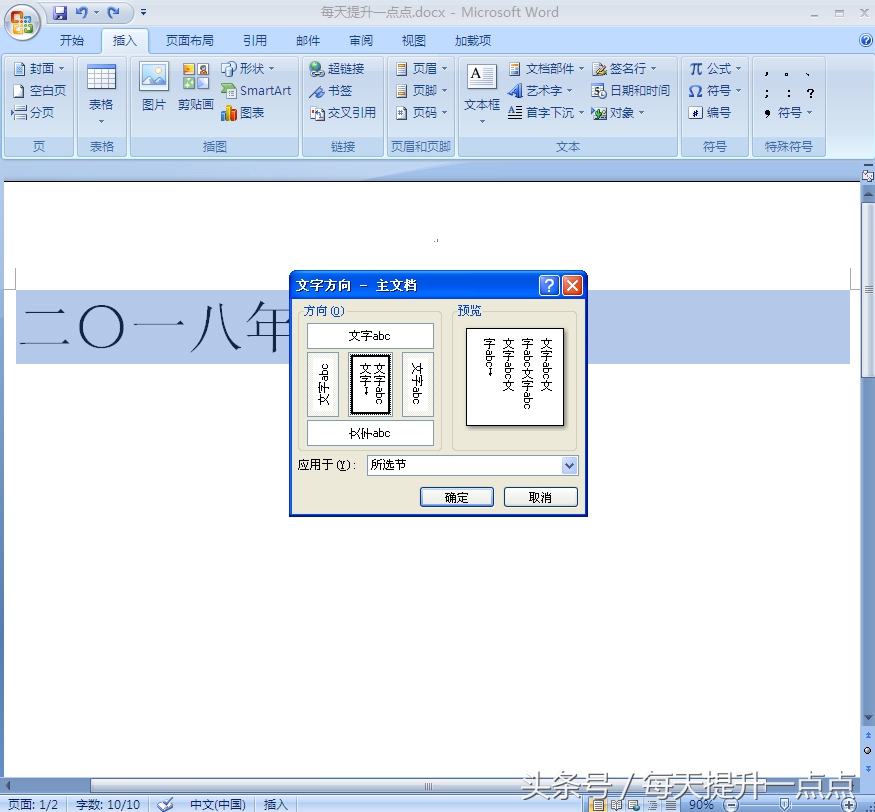875x812 pixels.
Task: Open the 审阅 (Review) tab
Action: coord(360,41)
